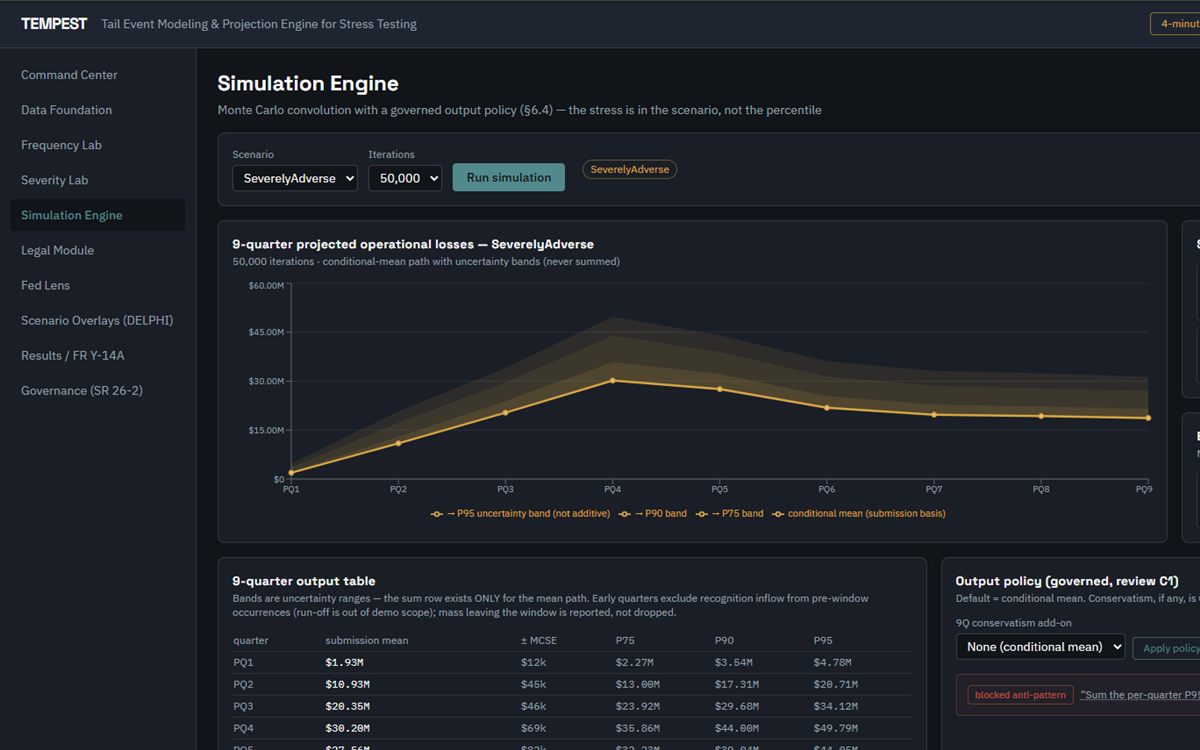Click the "Sum the per-quarter P95" link text

point(1140,695)
